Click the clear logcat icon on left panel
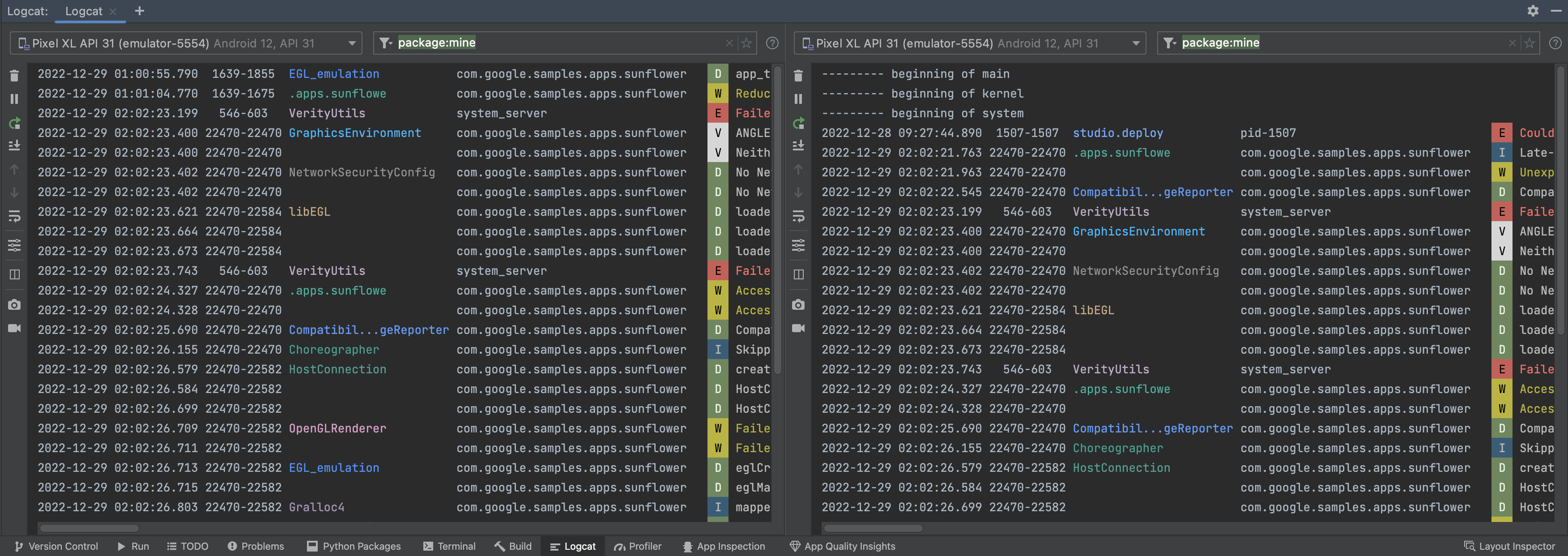Viewport: 1568px width, 556px height. (14, 75)
